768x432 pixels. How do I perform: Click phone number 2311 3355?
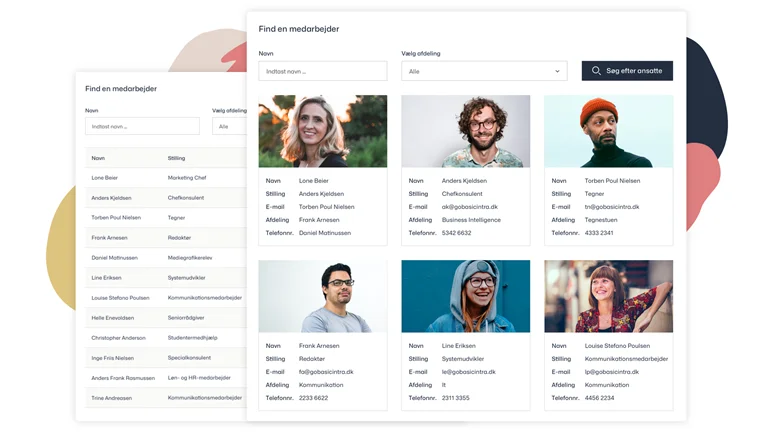456,398
